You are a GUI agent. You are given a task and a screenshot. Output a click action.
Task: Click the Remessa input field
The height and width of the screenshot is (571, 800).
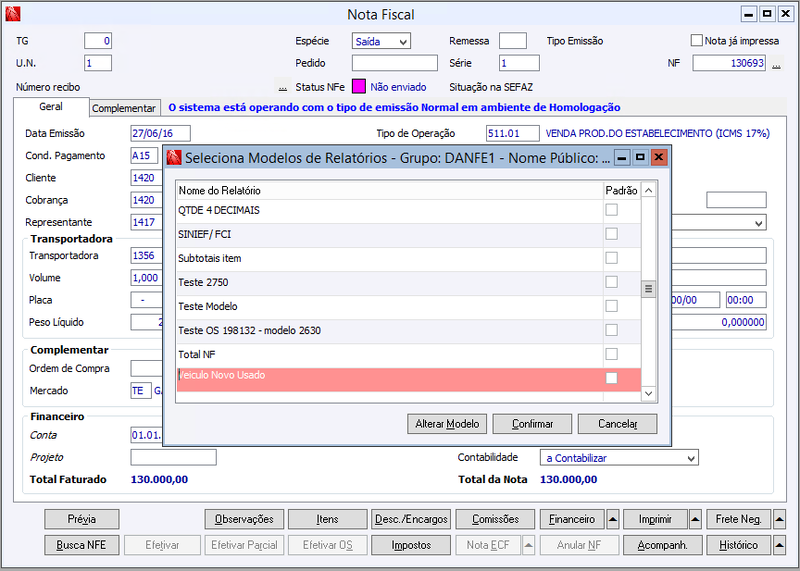(513, 41)
